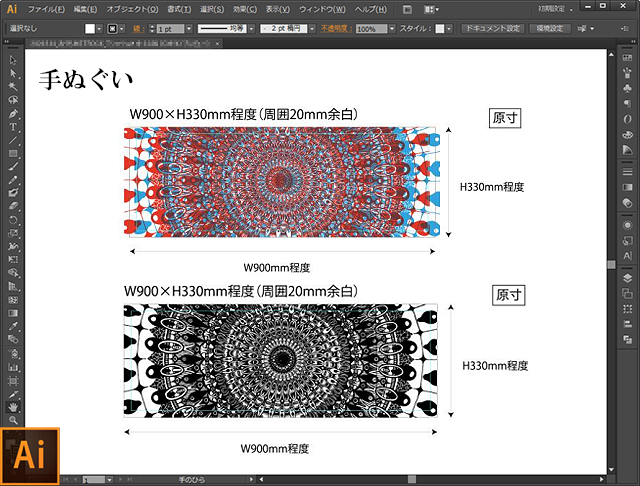Open the Layers panel icon
Image resolution: width=640 pixels, height=486 pixels.
pos(626,277)
